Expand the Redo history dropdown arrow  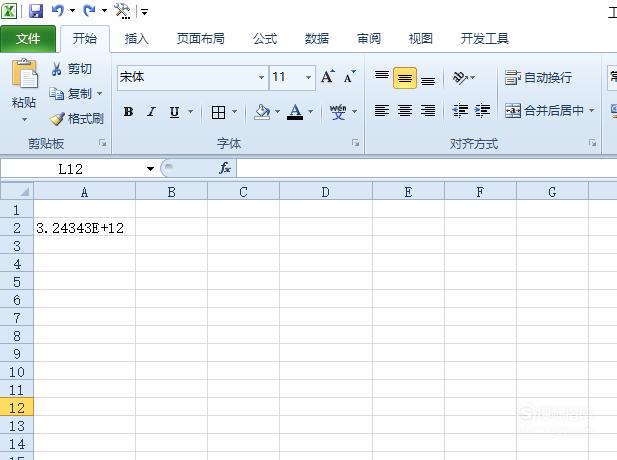coord(104,11)
